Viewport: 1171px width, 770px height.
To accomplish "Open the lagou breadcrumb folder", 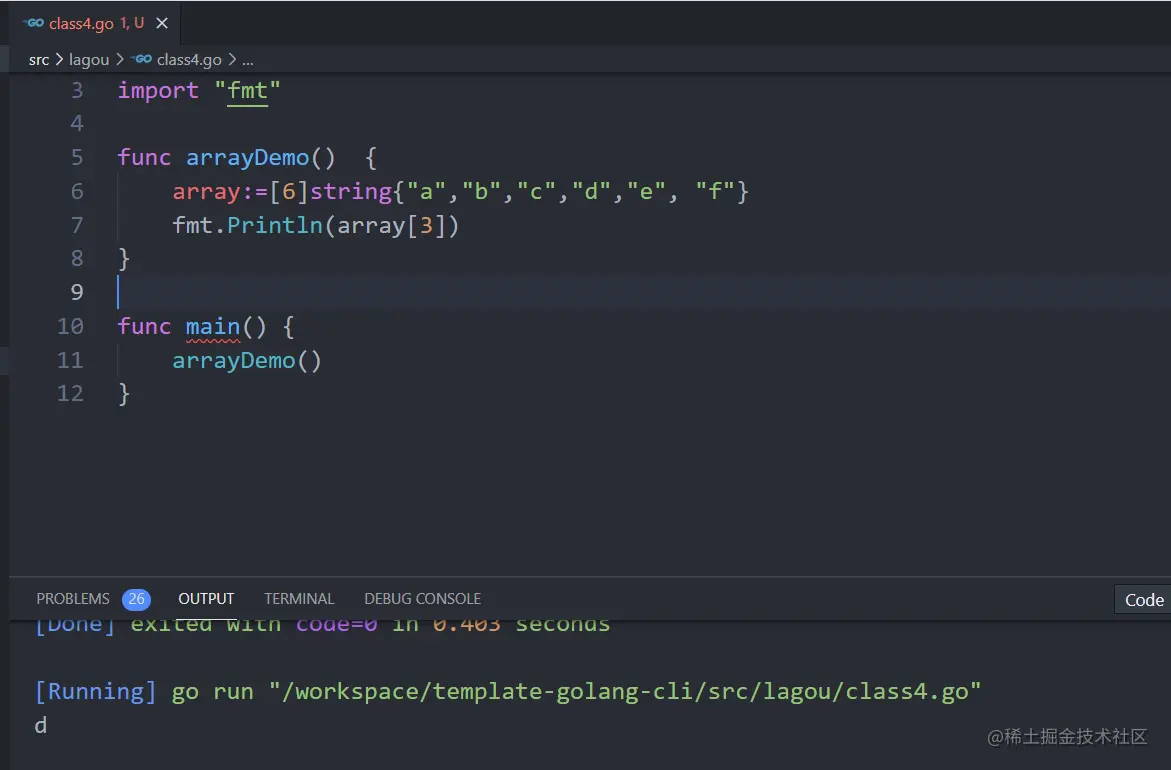I will coord(89,60).
